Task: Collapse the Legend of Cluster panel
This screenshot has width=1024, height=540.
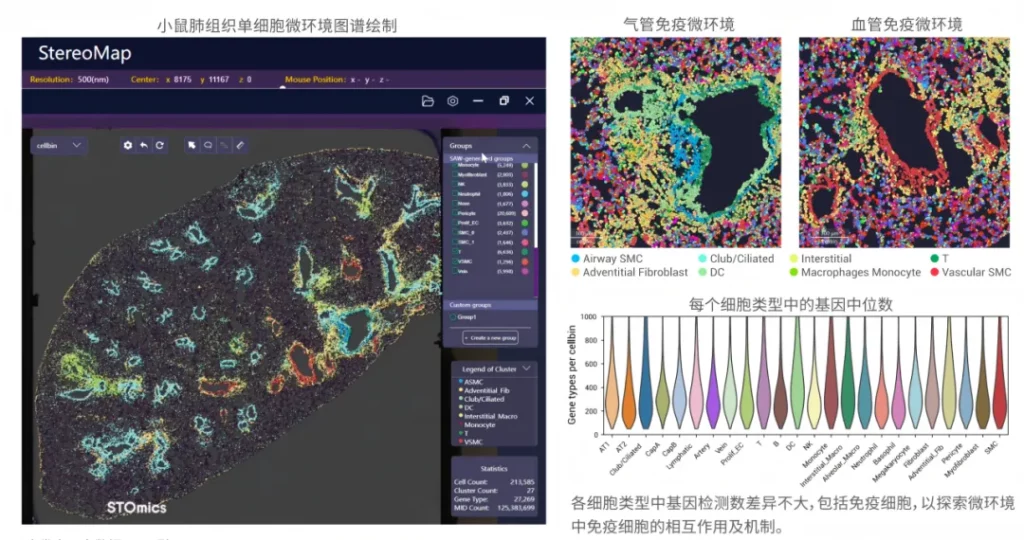Action: (x=528, y=369)
